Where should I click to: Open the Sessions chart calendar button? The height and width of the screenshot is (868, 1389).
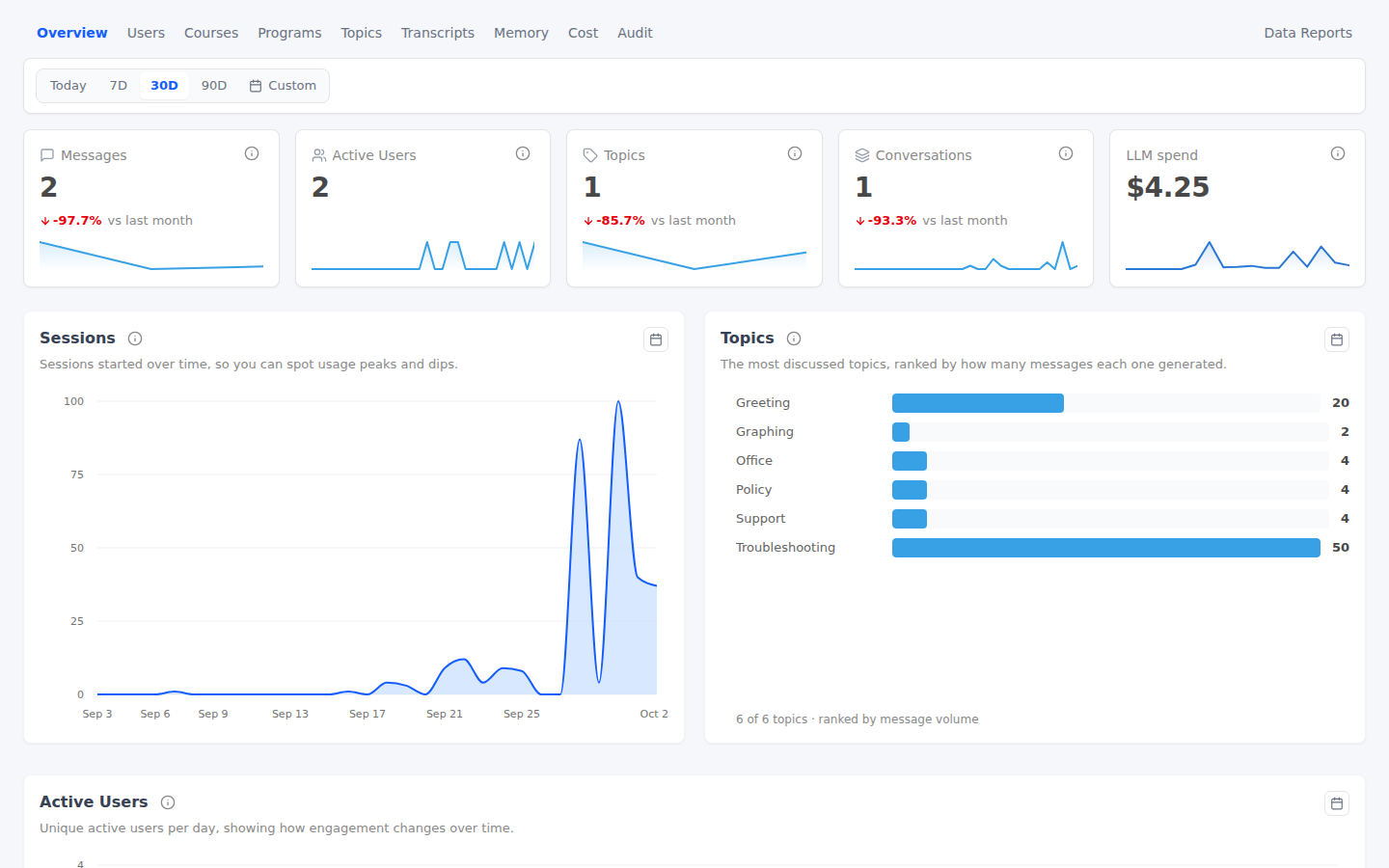[x=656, y=339]
